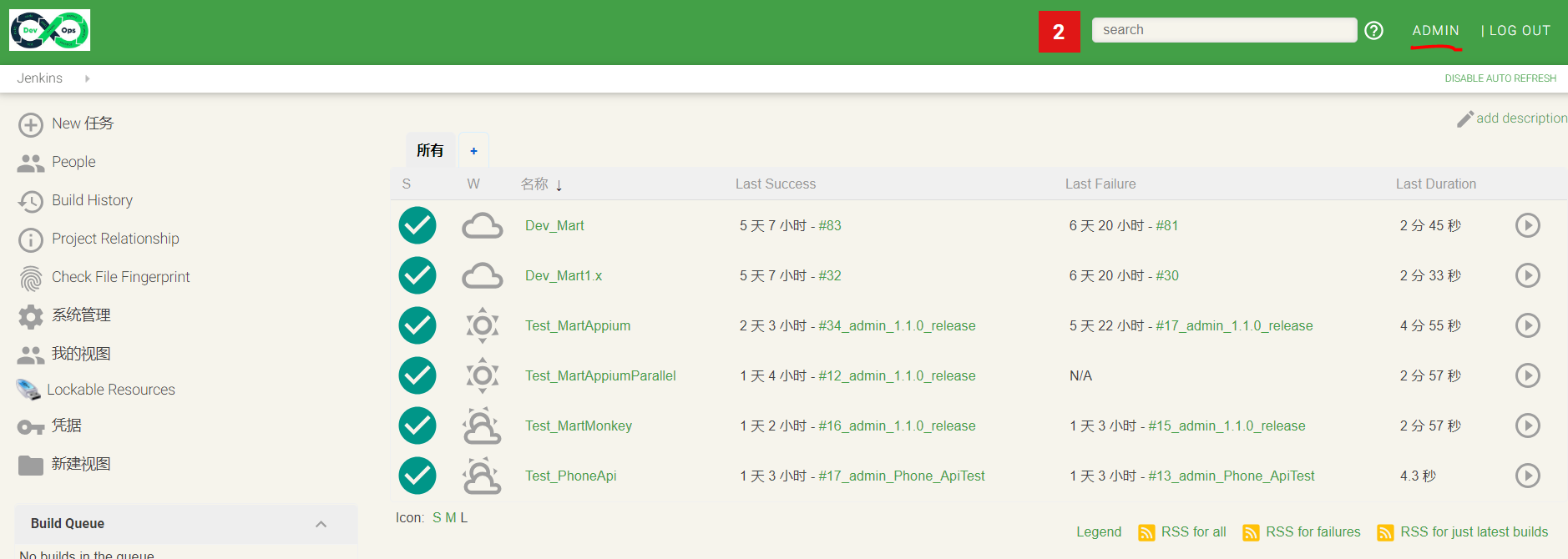Open the search help question mark icon
The width and height of the screenshot is (1568, 559).
pyautogui.click(x=1373, y=31)
